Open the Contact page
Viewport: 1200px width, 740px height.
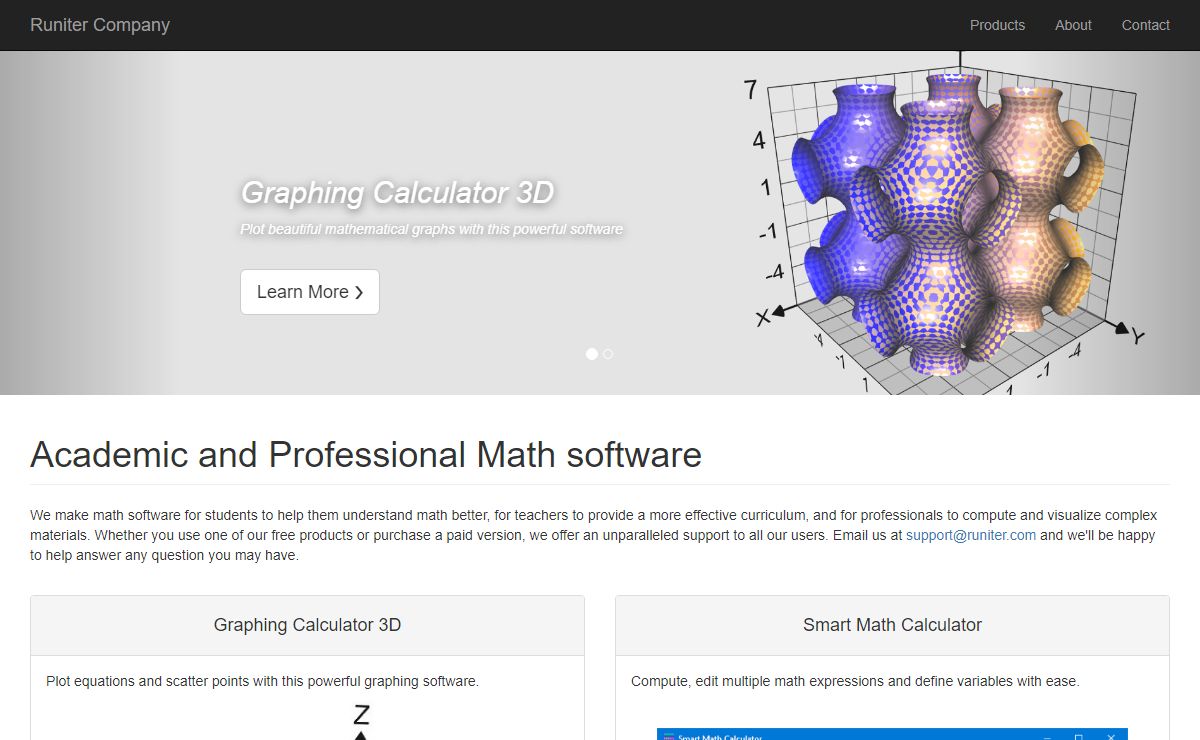[x=1145, y=25]
